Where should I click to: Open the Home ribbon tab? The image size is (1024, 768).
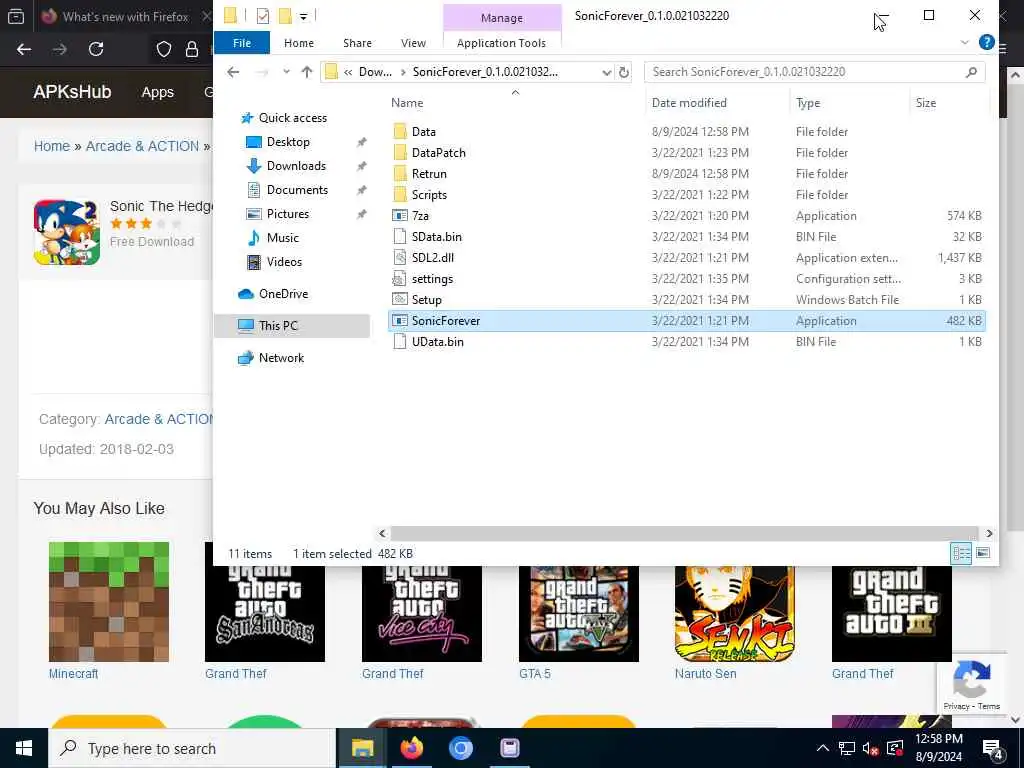299,43
